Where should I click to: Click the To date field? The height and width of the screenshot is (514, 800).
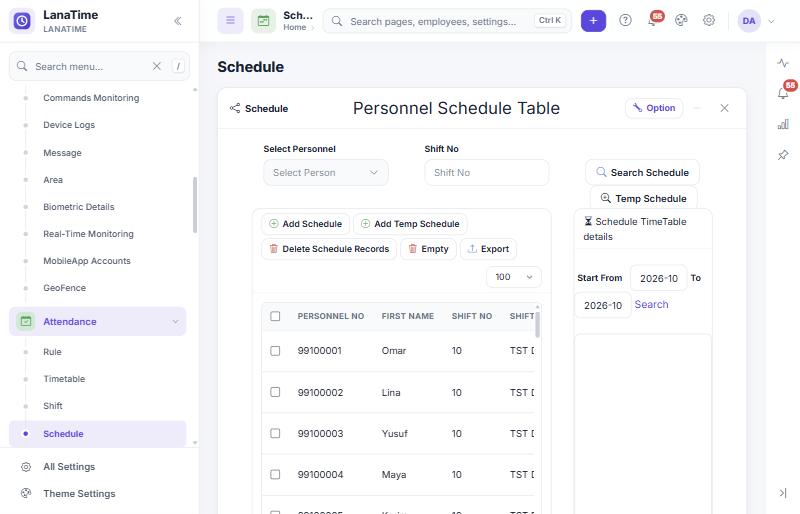(603, 305)
